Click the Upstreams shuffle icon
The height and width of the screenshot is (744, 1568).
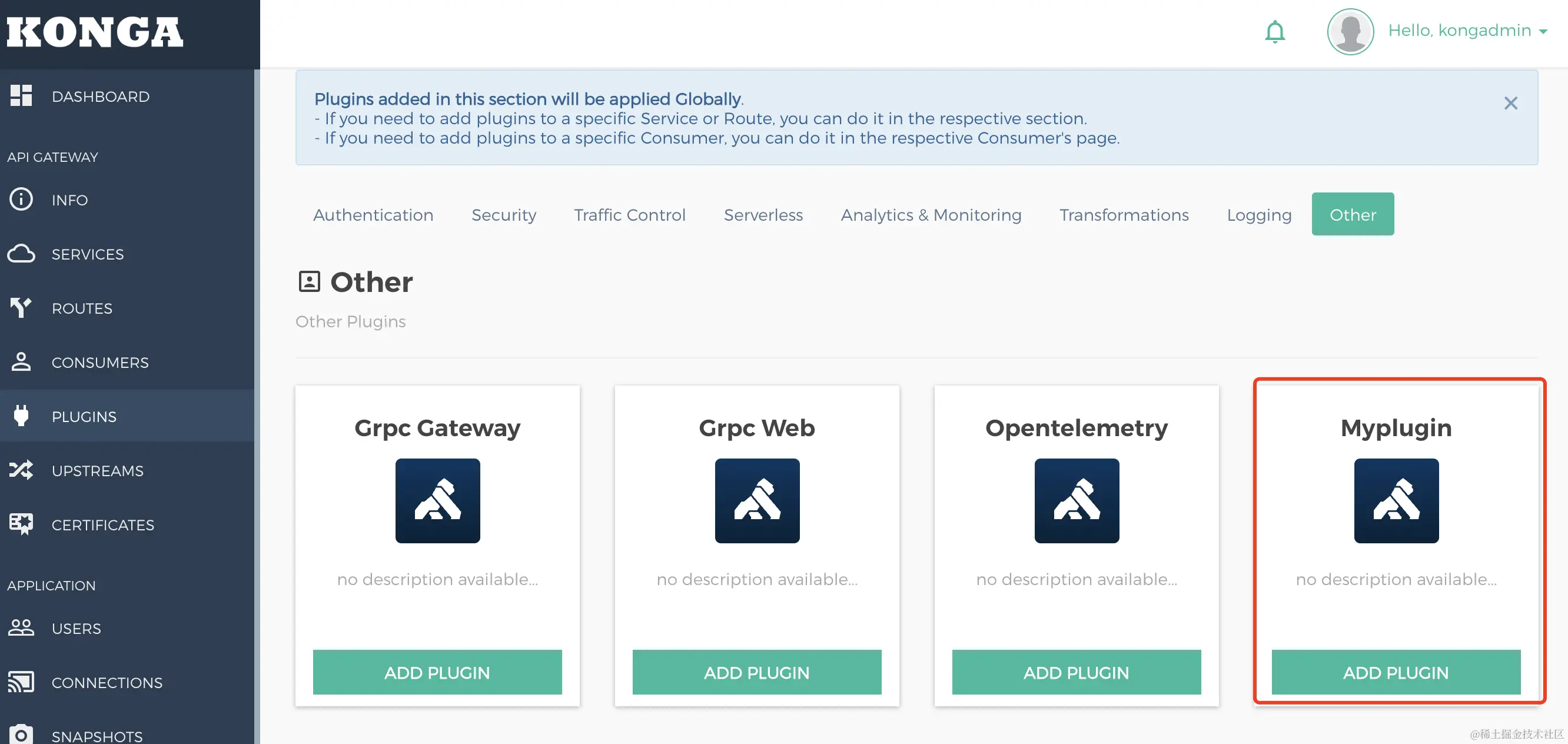tap(21, 470)
